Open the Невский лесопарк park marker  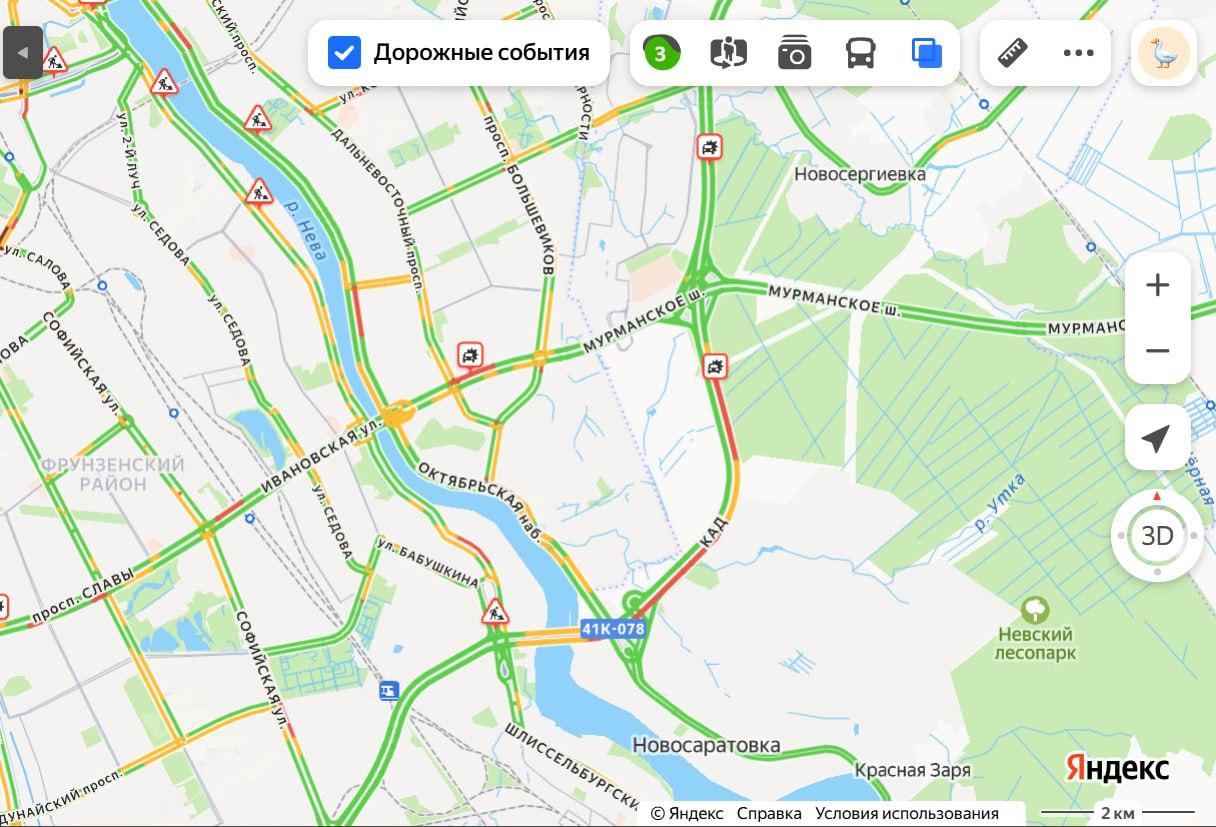click(1035, 610)
